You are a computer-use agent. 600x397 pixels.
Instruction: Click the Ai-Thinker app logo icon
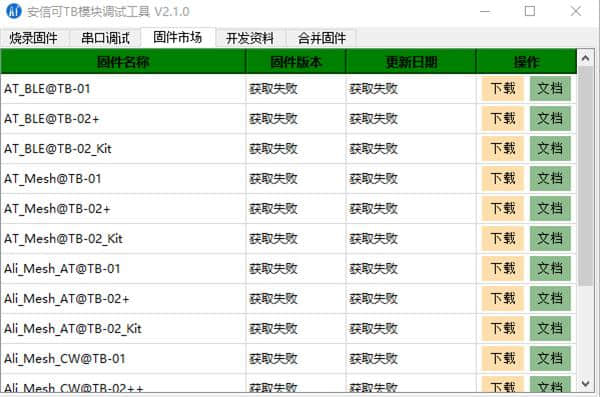point(14,11)
